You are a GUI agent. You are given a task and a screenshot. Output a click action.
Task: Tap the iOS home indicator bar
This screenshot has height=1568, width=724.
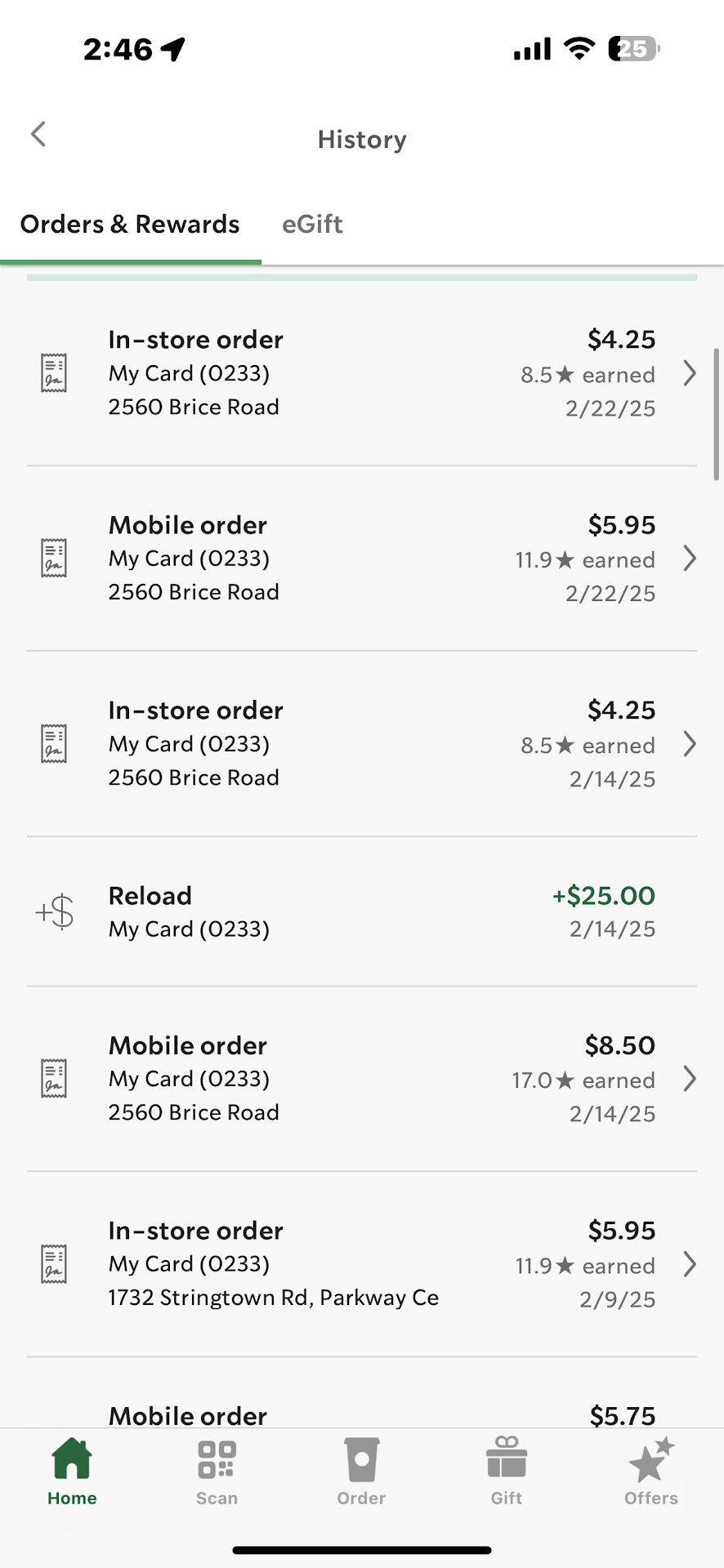362,1549
